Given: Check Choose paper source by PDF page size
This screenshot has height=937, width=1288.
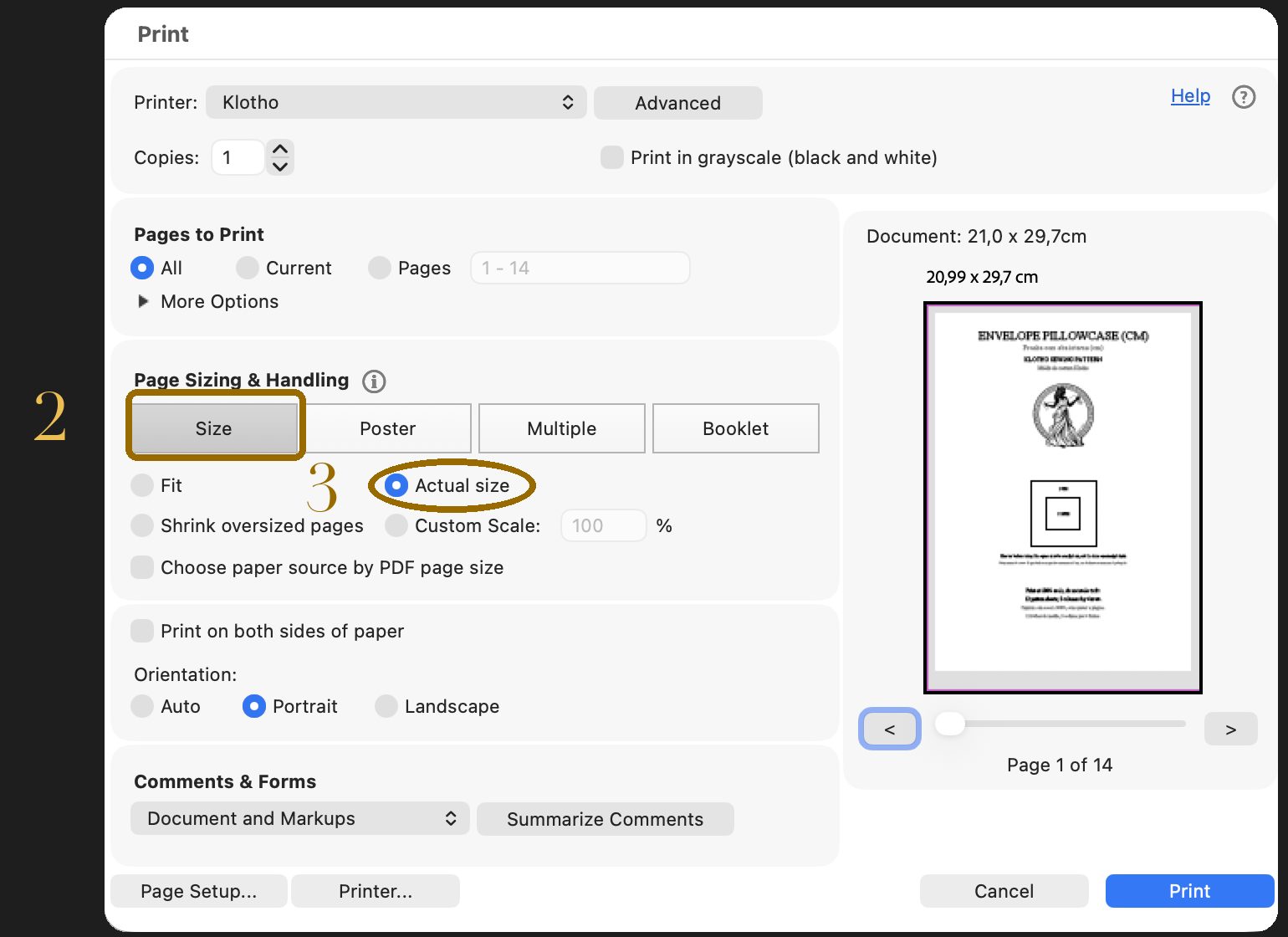Looking at the screenshot, I should click(x=142, y=567).
